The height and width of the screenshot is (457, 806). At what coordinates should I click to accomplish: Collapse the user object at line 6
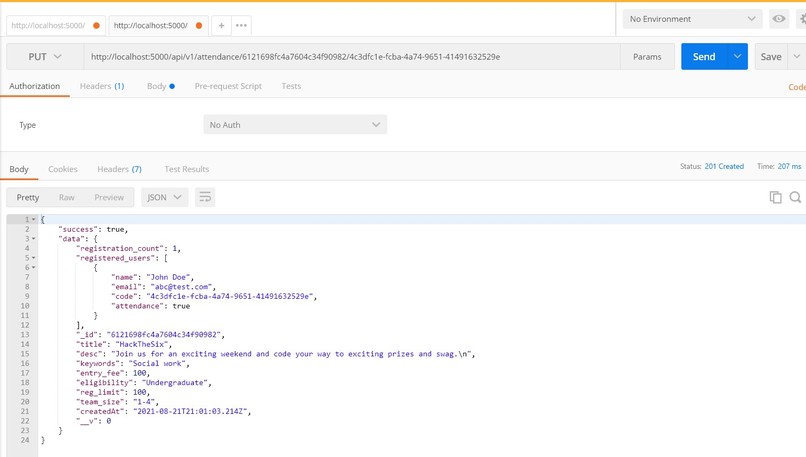[x=34, y=267]
